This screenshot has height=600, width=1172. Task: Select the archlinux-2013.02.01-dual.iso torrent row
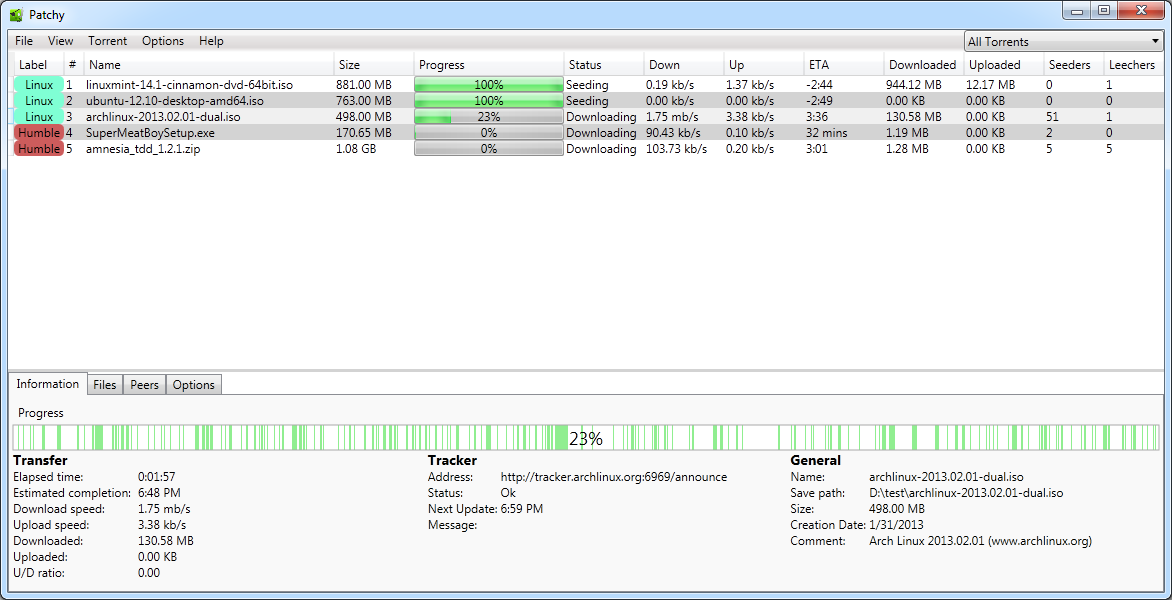162,117
